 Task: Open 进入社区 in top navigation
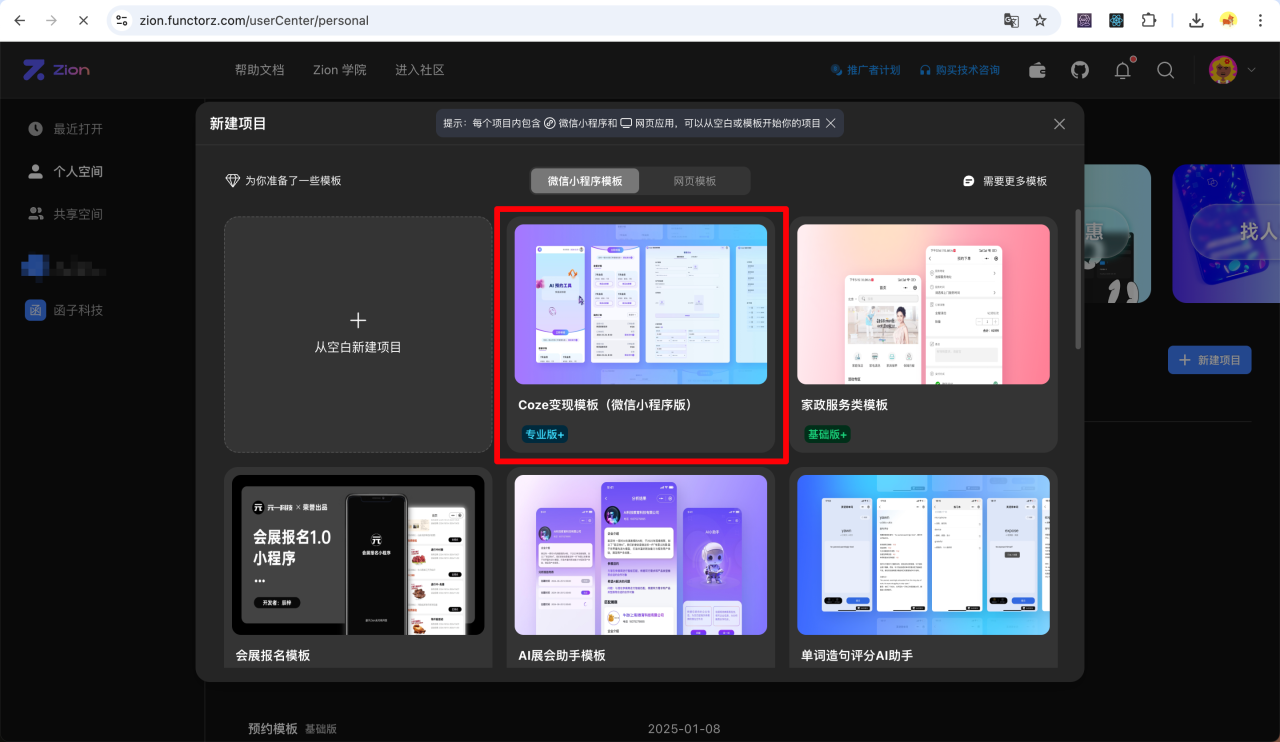tap(420, 70)
